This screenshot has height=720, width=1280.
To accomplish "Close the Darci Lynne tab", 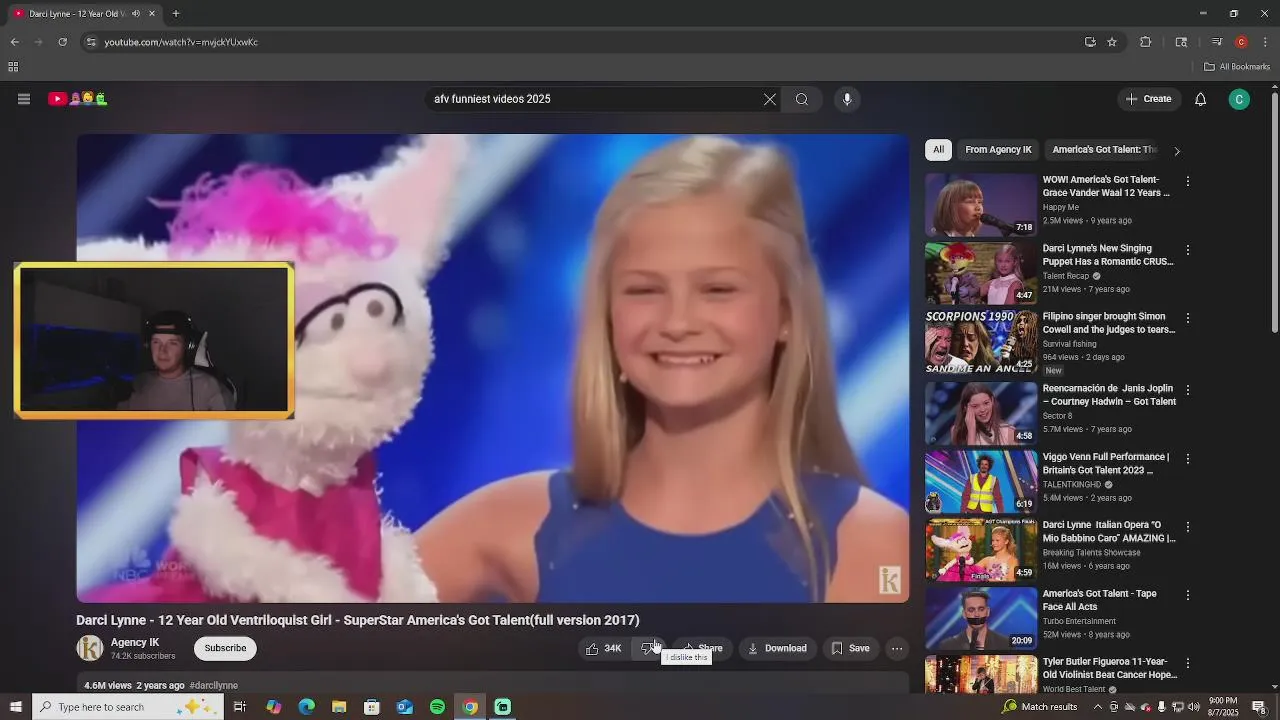I will point(152,14).
